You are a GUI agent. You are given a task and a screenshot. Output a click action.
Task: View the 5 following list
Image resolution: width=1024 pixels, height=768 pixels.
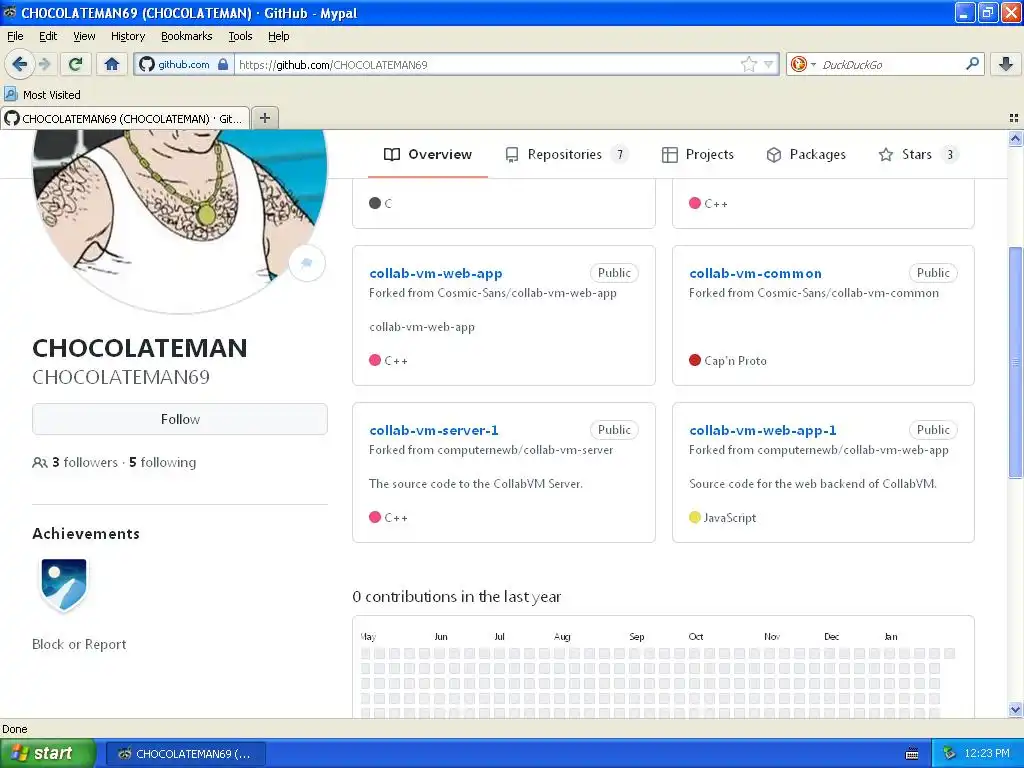[x=162, y=462]
